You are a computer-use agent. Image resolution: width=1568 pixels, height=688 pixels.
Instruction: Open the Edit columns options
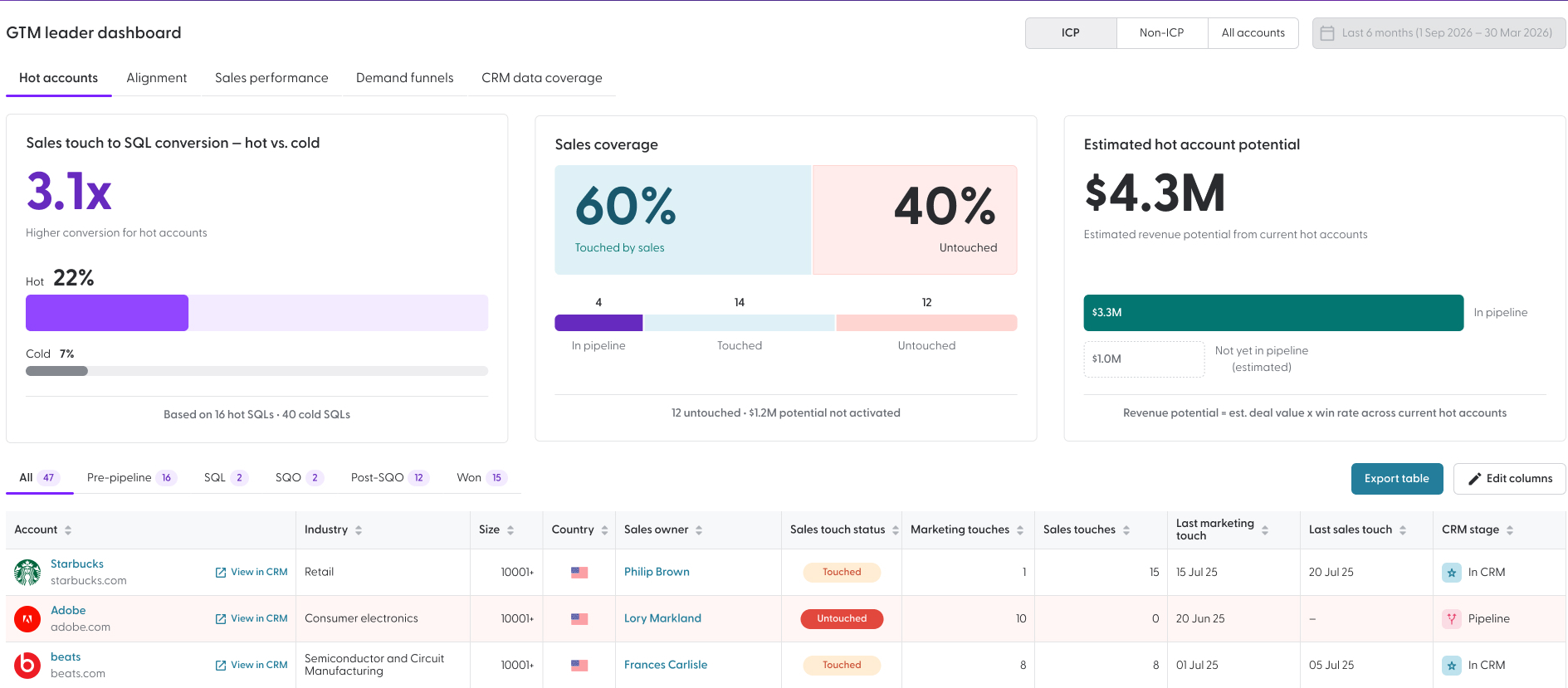[1510, 479]
